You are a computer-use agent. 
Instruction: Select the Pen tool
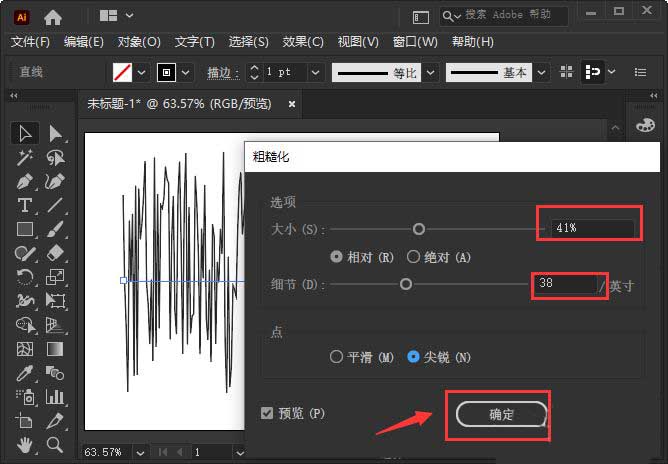(25, 181)
